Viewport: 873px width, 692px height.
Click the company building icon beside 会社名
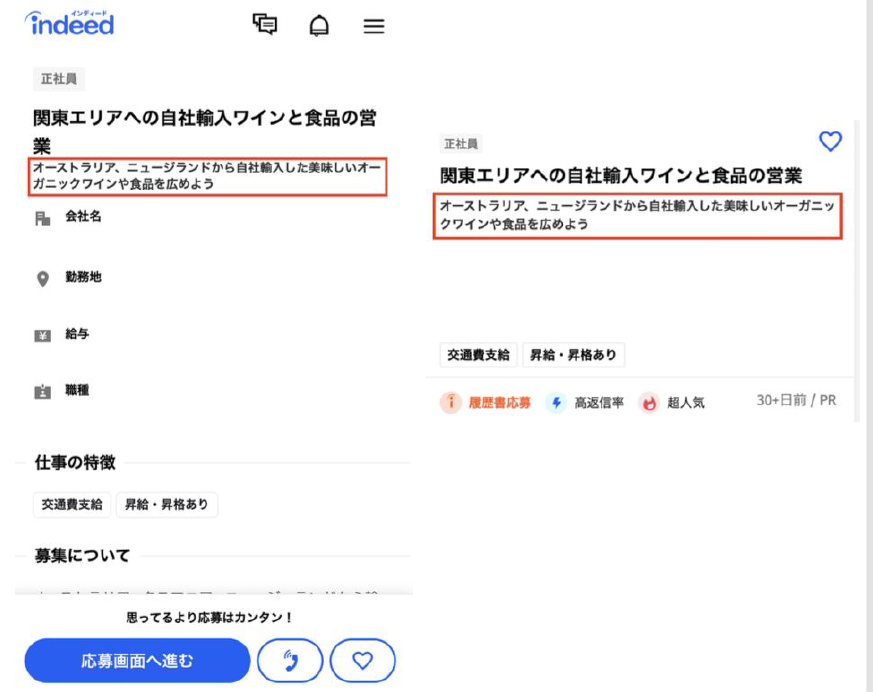(x=43, y=218)
